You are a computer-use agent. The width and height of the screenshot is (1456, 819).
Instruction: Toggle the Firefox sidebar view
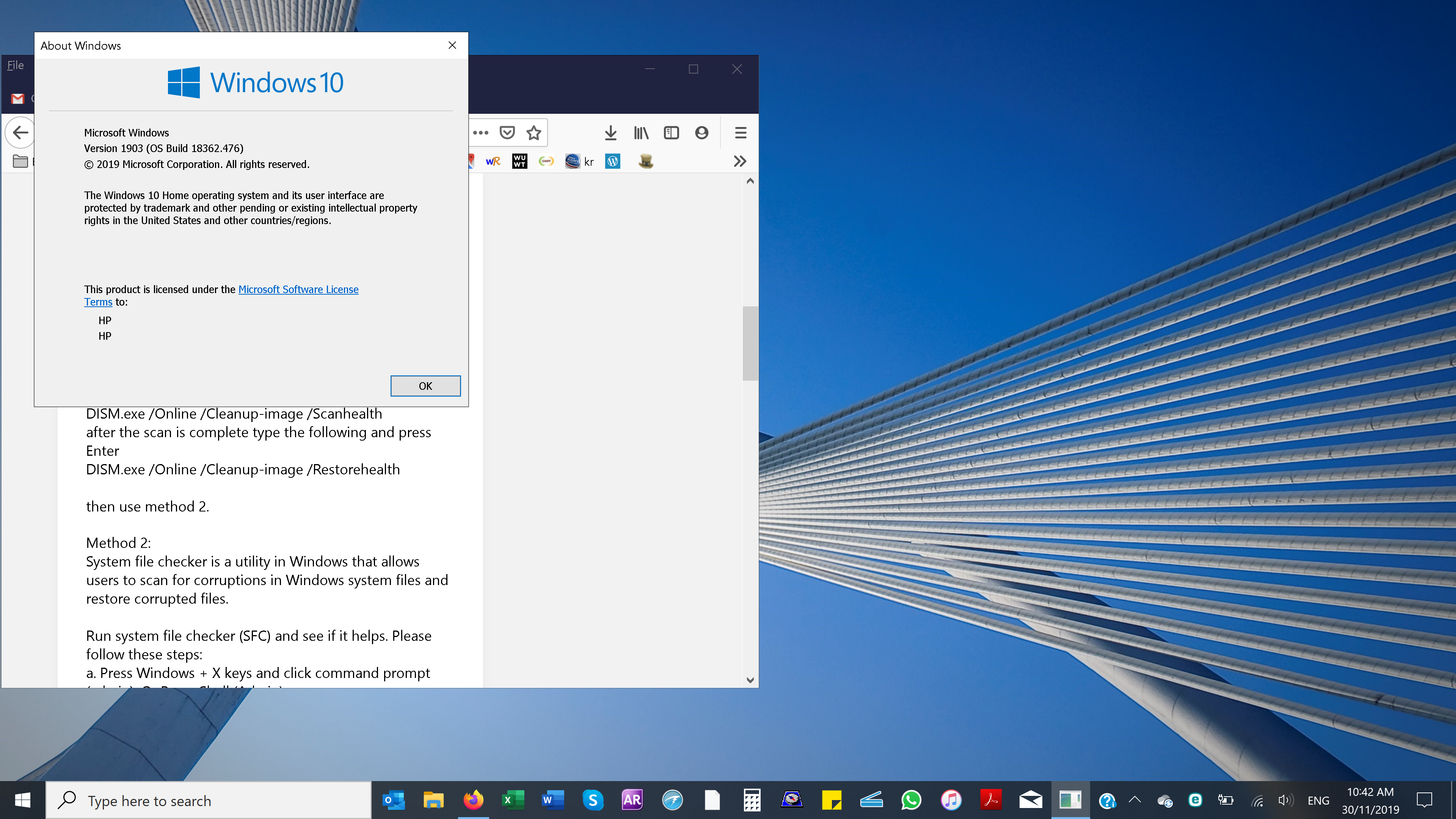671,133
